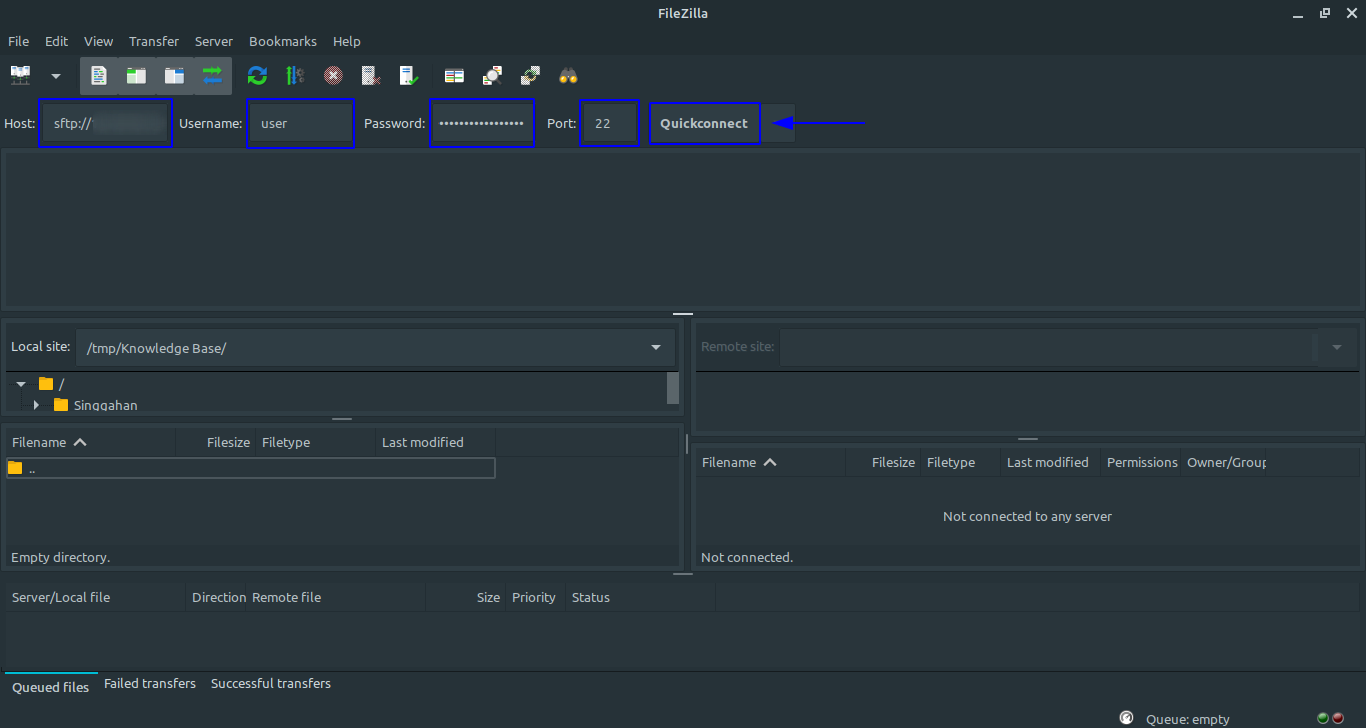Open the Transfer menu
Viewport: 1366px width, 728px height.
tap(154, 41)
